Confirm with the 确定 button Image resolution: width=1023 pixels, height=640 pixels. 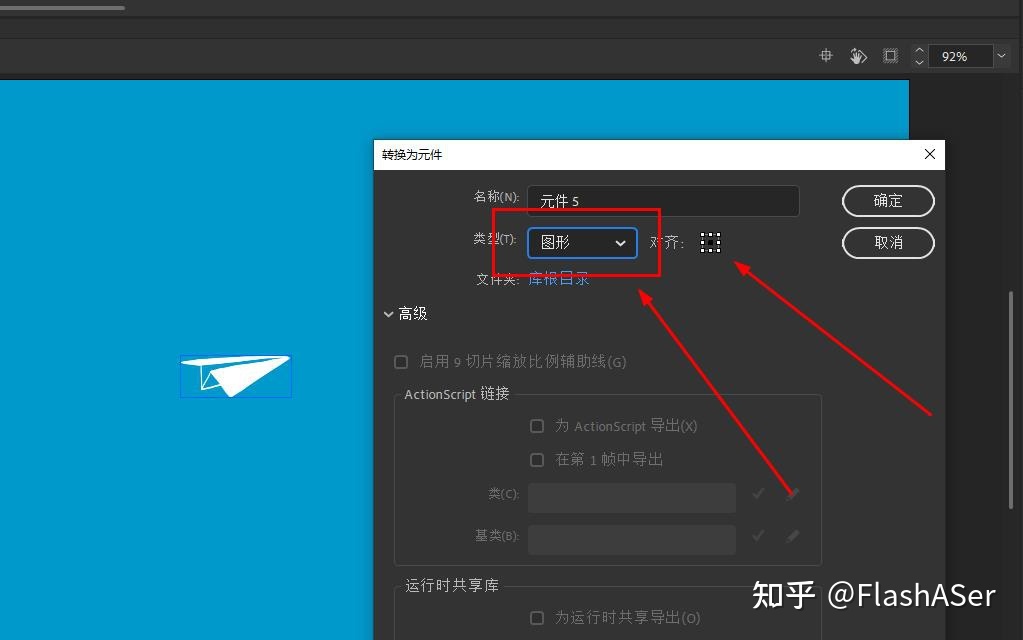tap(888, 201)
